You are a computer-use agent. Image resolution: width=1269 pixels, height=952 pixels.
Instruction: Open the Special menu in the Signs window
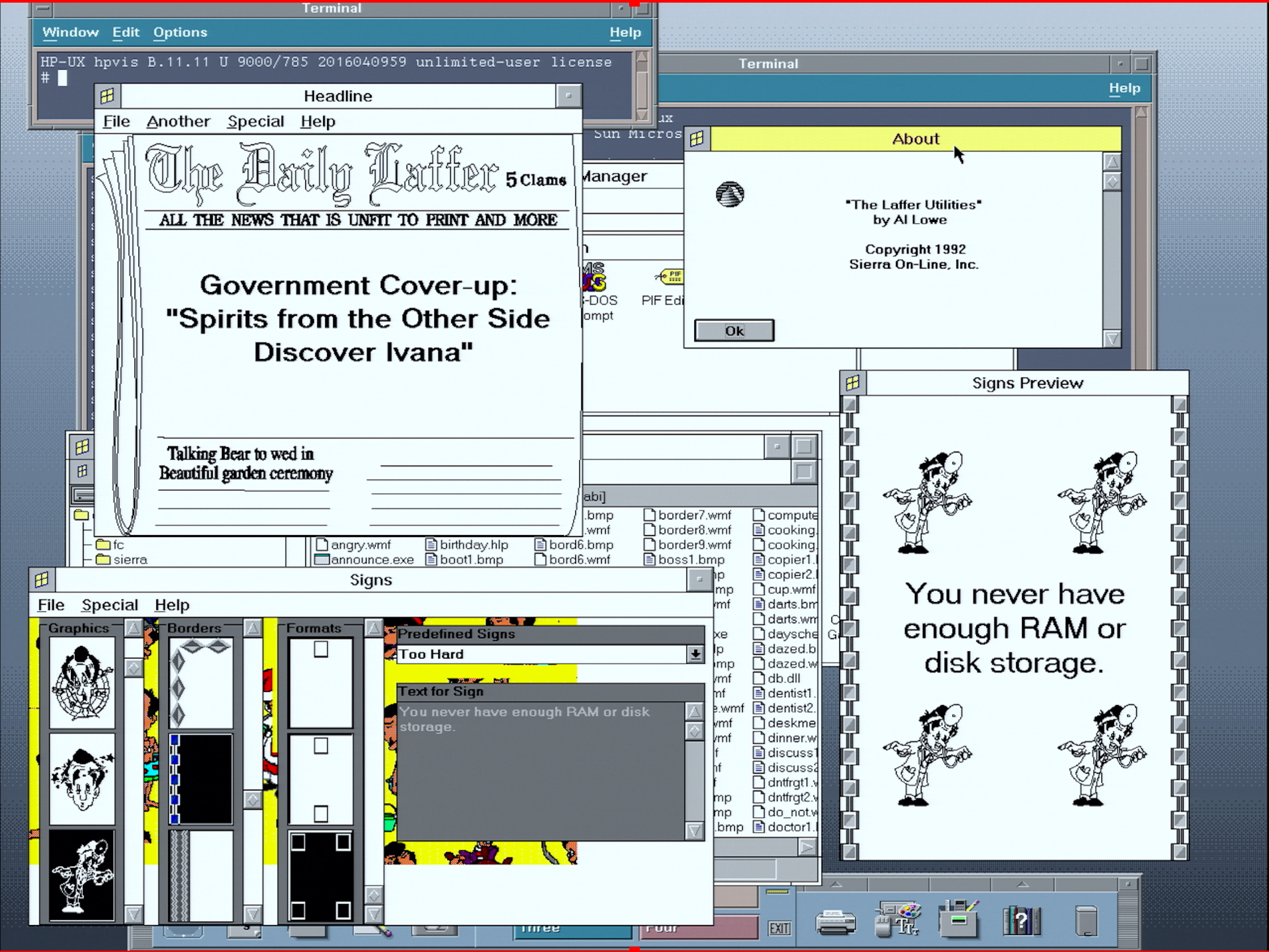[110, 605]
